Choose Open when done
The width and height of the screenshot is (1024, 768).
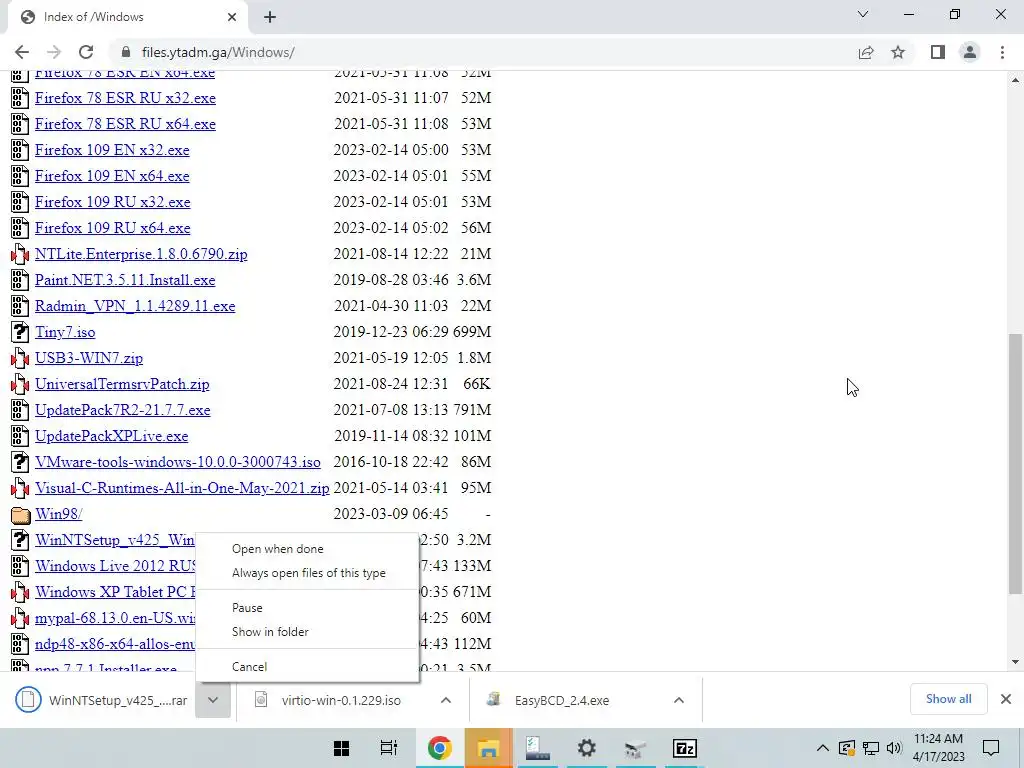278,549
